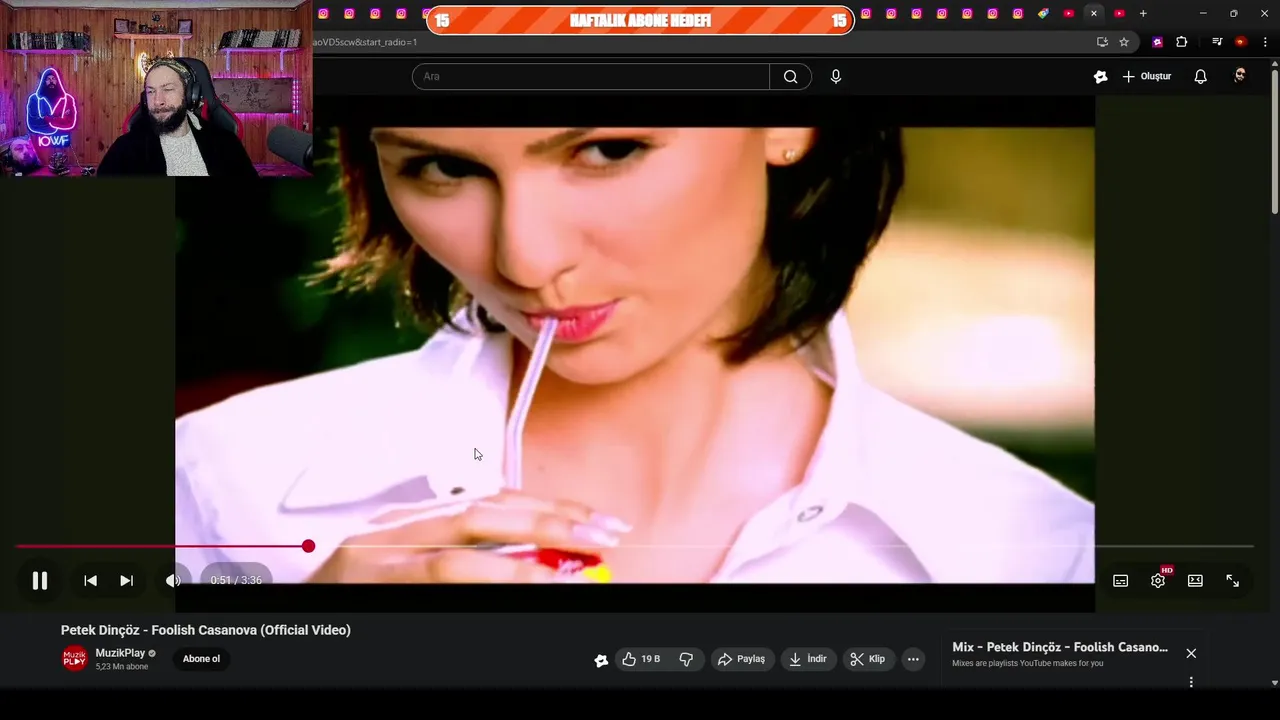
Task: Click the '5,23 Mn abone' subscriber count
Action: 122,667
